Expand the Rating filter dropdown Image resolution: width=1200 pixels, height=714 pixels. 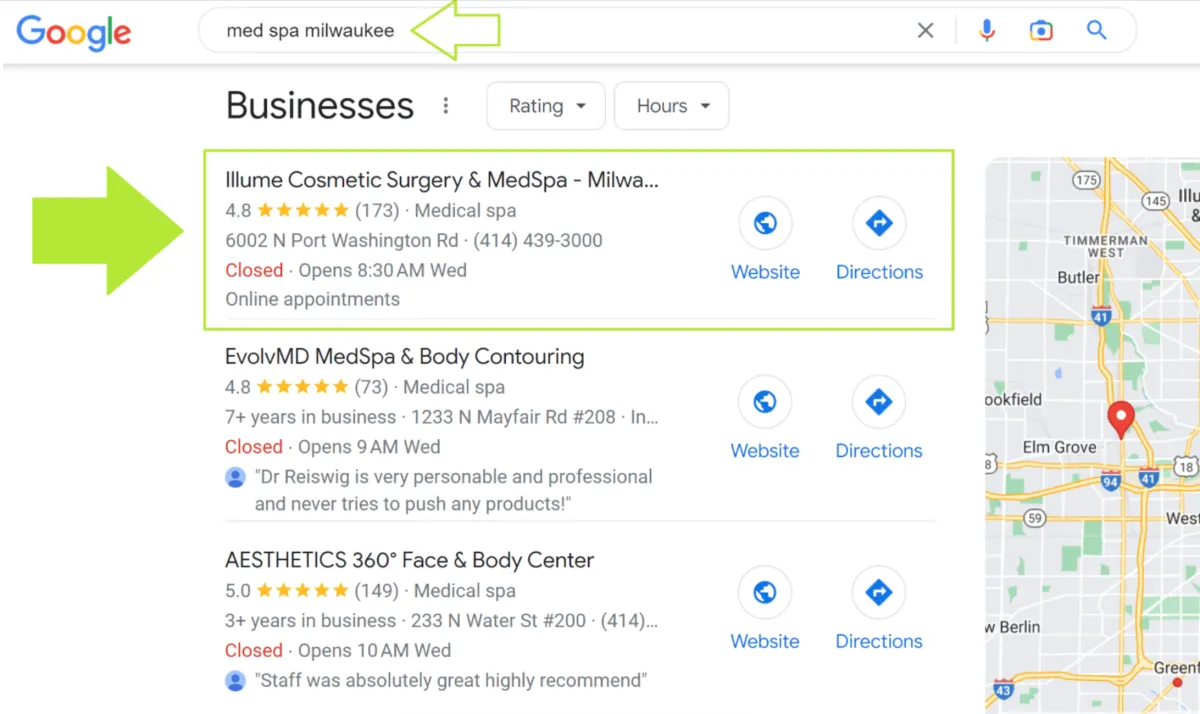(546, 106)
